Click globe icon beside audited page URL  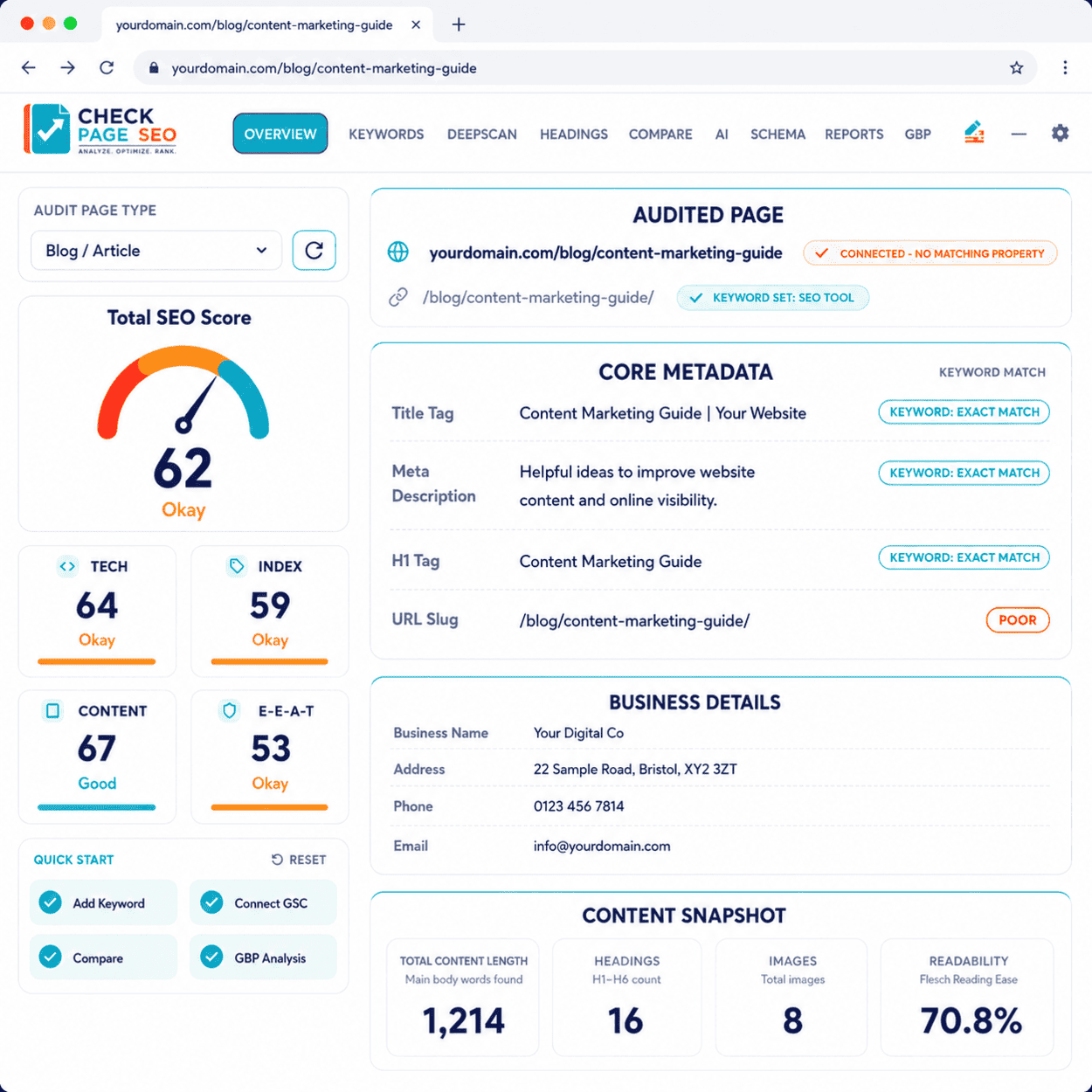[397, 252]
